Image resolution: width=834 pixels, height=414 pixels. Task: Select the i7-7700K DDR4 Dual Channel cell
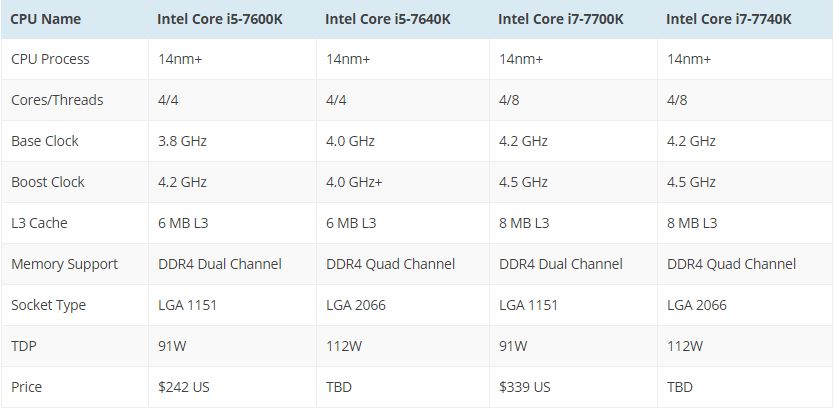(561, 264)
